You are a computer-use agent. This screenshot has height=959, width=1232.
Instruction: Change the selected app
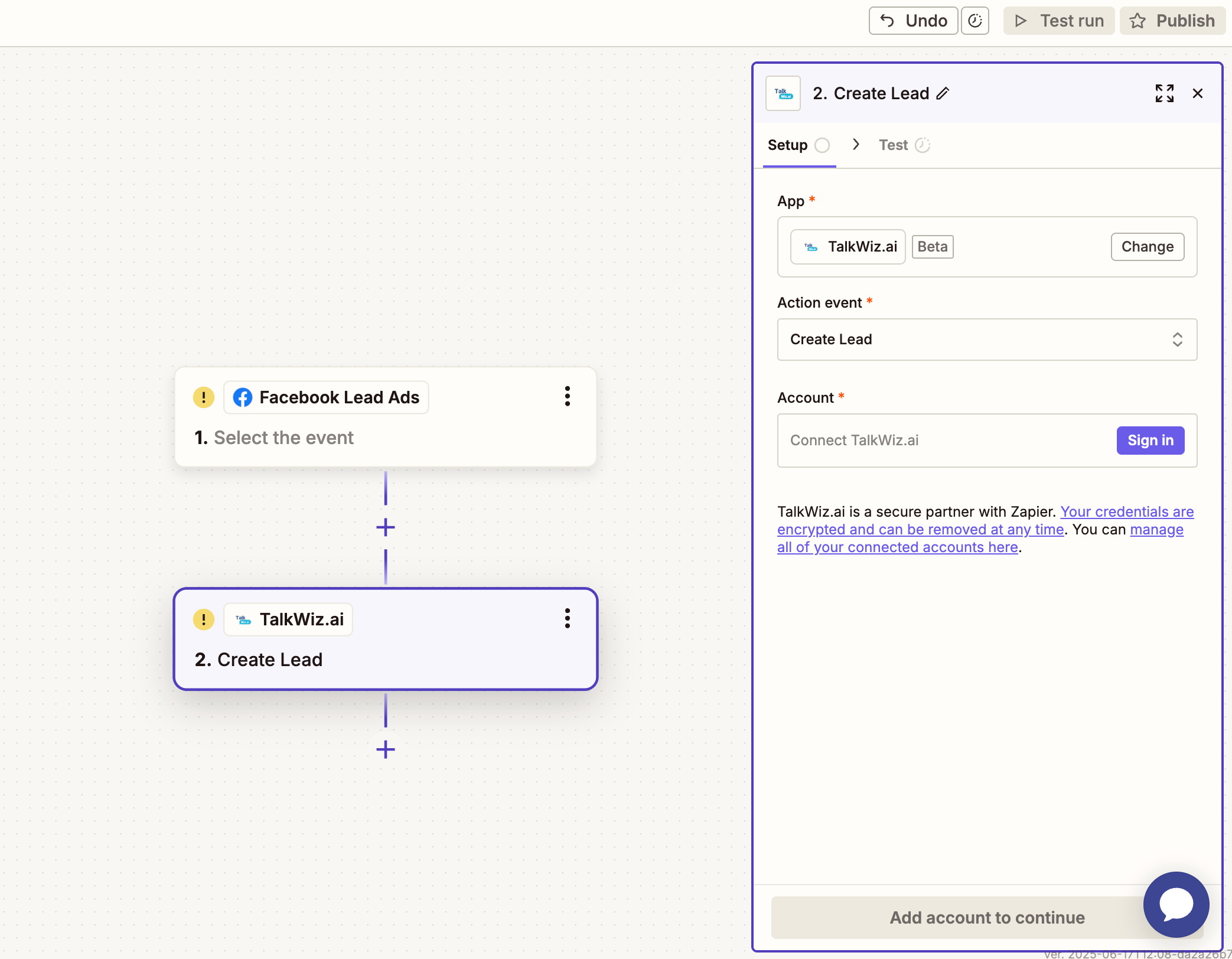click(1148, 247)
